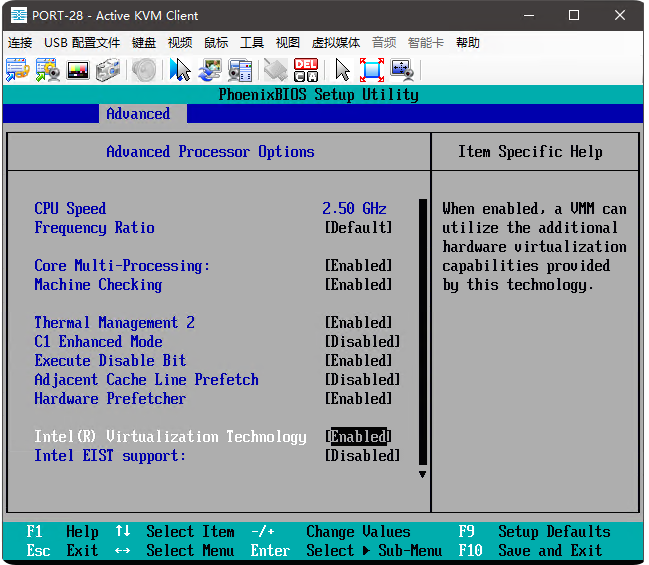Select Frequency Ratio Default value
Viewport: 649px width, 565px height.
(x=358, y=228)
